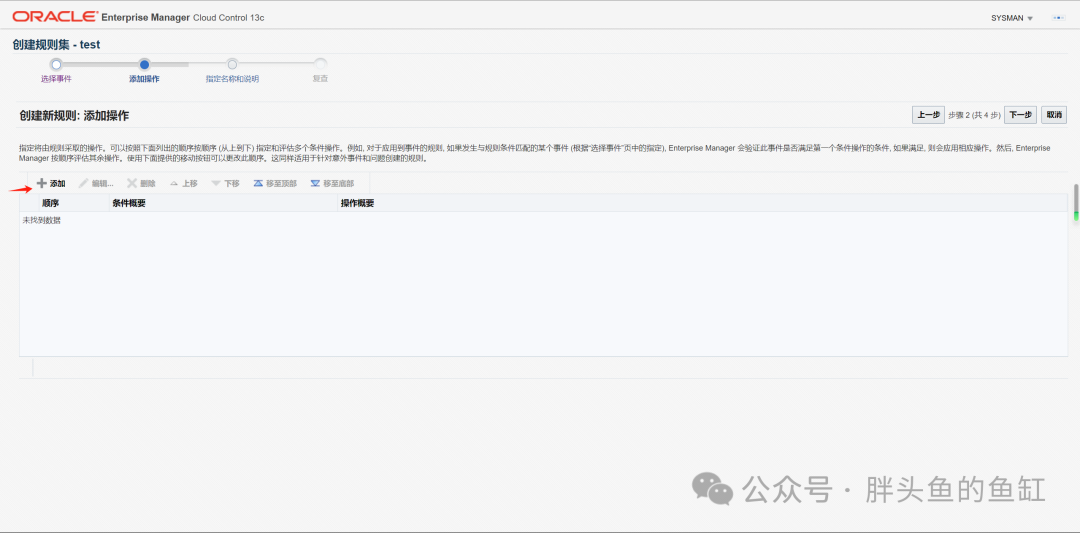
Task: Click the 未找到数据 empty table message
Action: coord(41,220)
